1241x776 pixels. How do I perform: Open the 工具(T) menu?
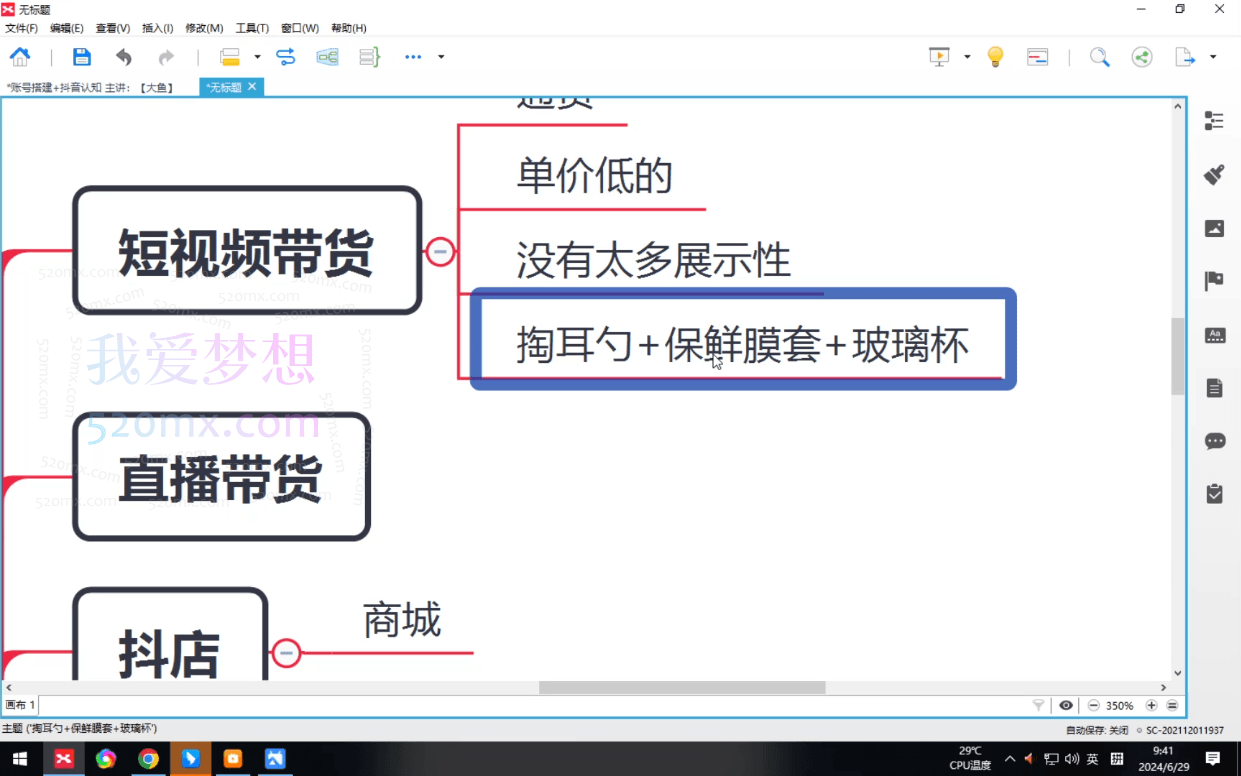252,28
